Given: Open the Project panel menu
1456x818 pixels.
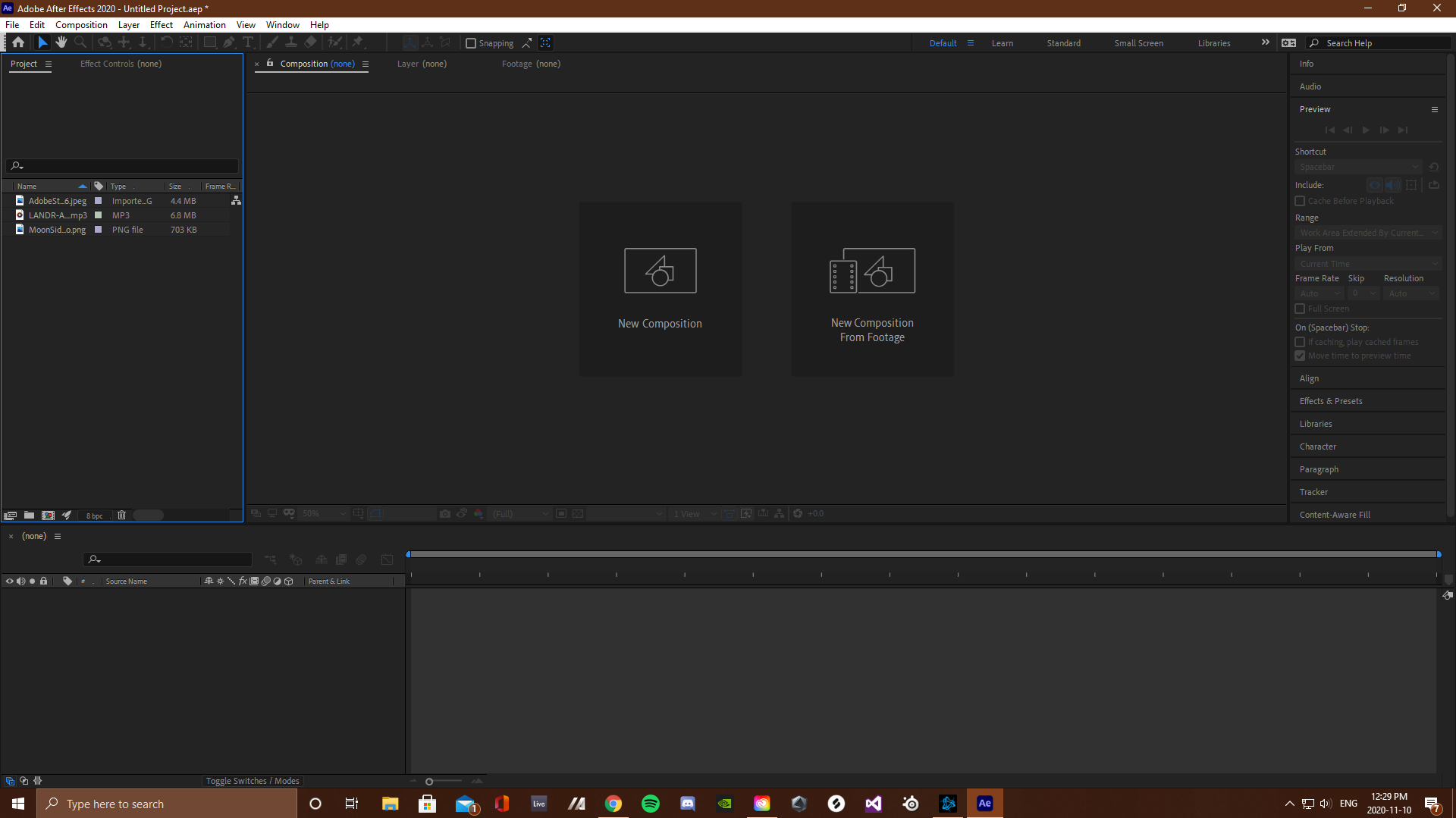Looking at the screenshot, I should tap(49, 64).
